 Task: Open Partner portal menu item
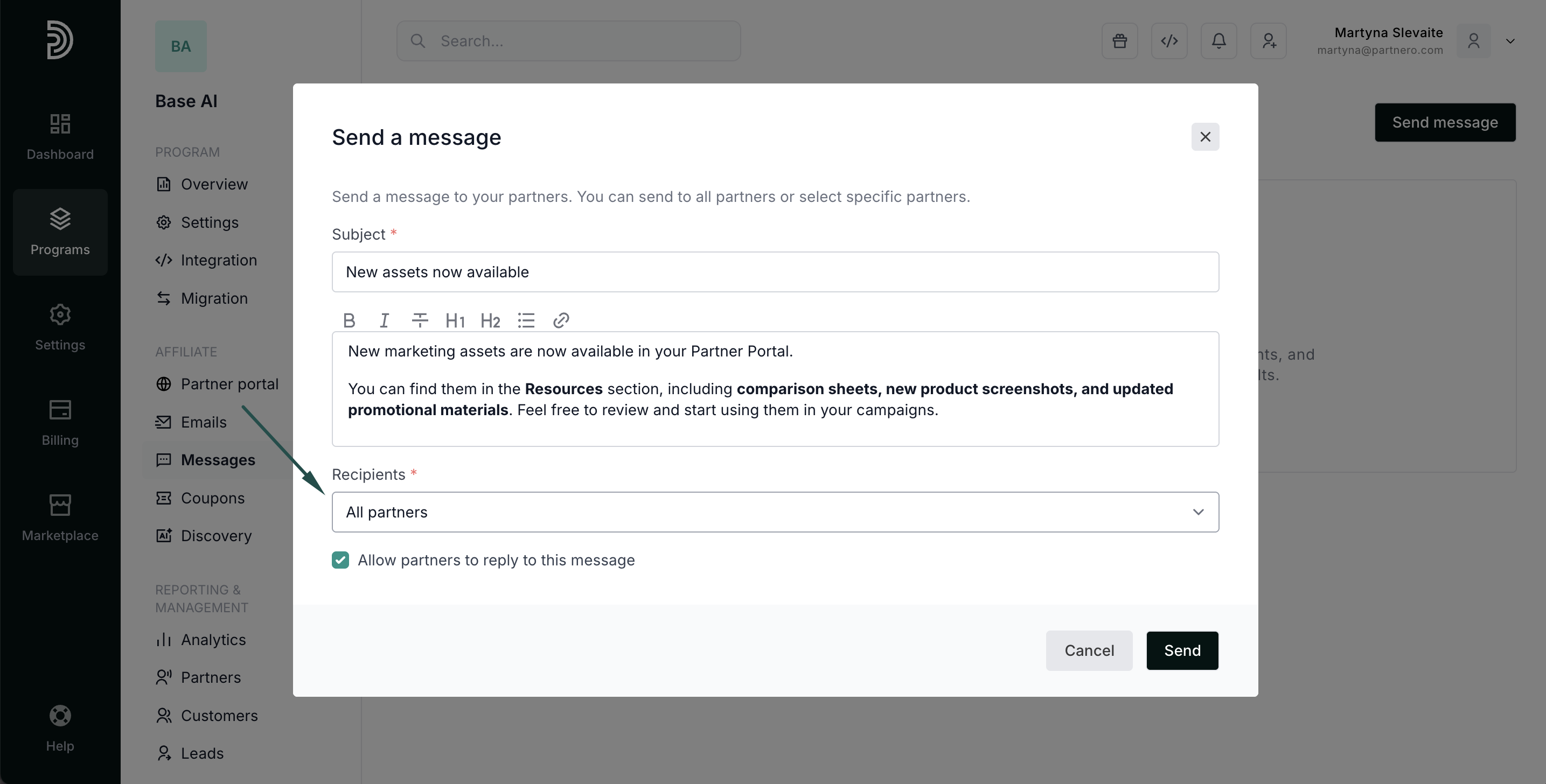click(x=229, y=384)
